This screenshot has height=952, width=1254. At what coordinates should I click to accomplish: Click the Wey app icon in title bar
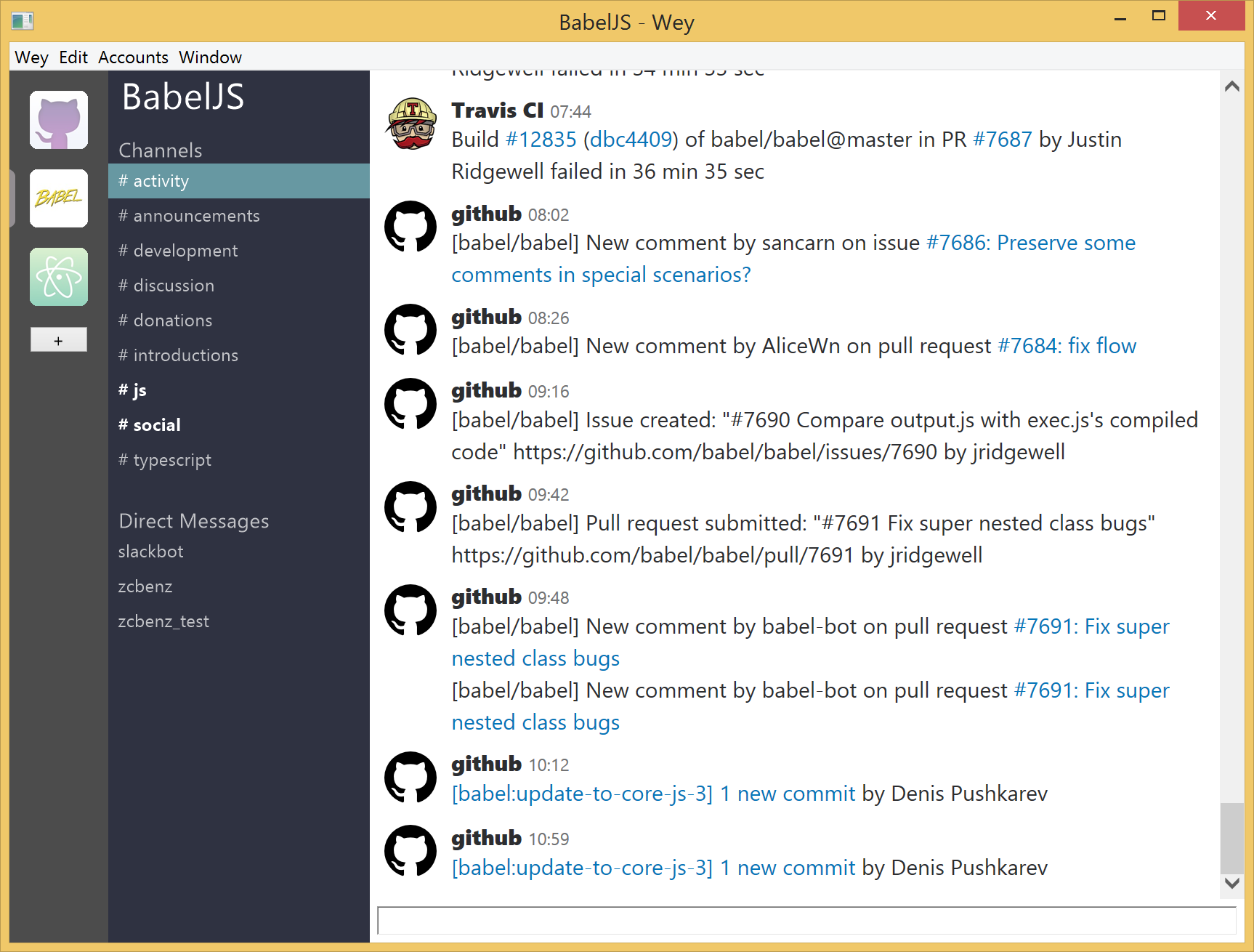pyautogui.click(x=23, y=21)
